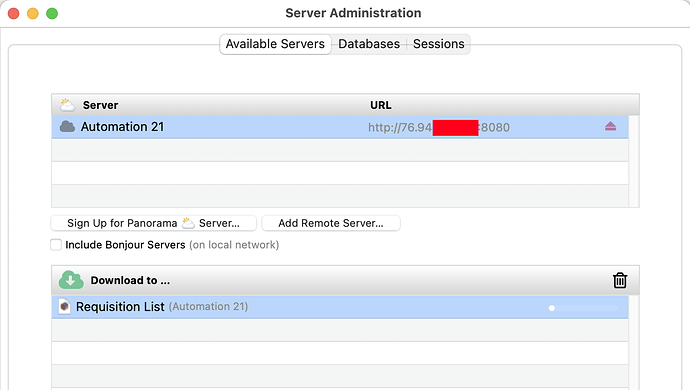
Task: Select the Requisition List download row
Action: 340,307
